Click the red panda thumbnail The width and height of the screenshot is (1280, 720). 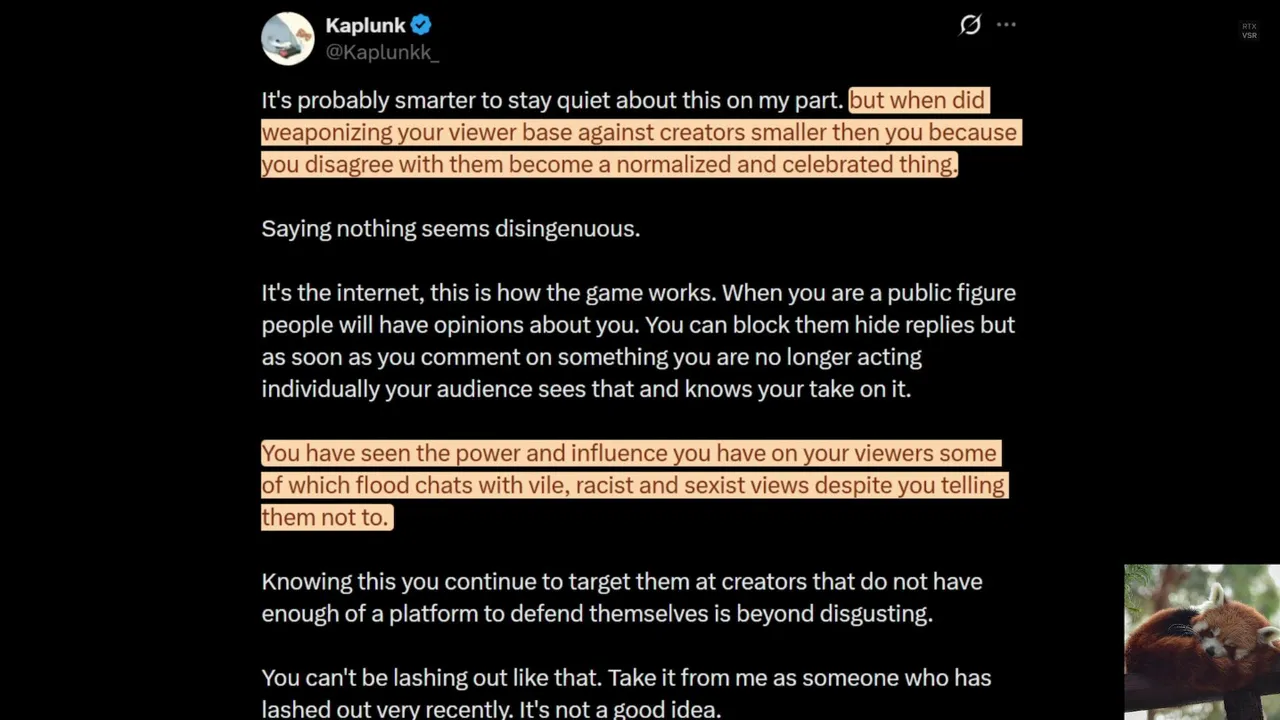pos(1201,641)
